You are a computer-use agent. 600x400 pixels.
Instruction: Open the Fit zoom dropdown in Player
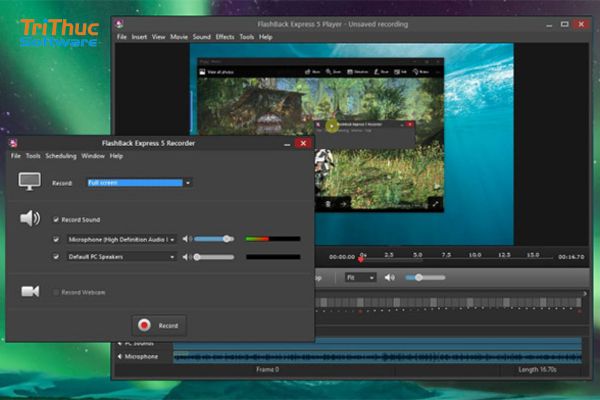[360, 278]
